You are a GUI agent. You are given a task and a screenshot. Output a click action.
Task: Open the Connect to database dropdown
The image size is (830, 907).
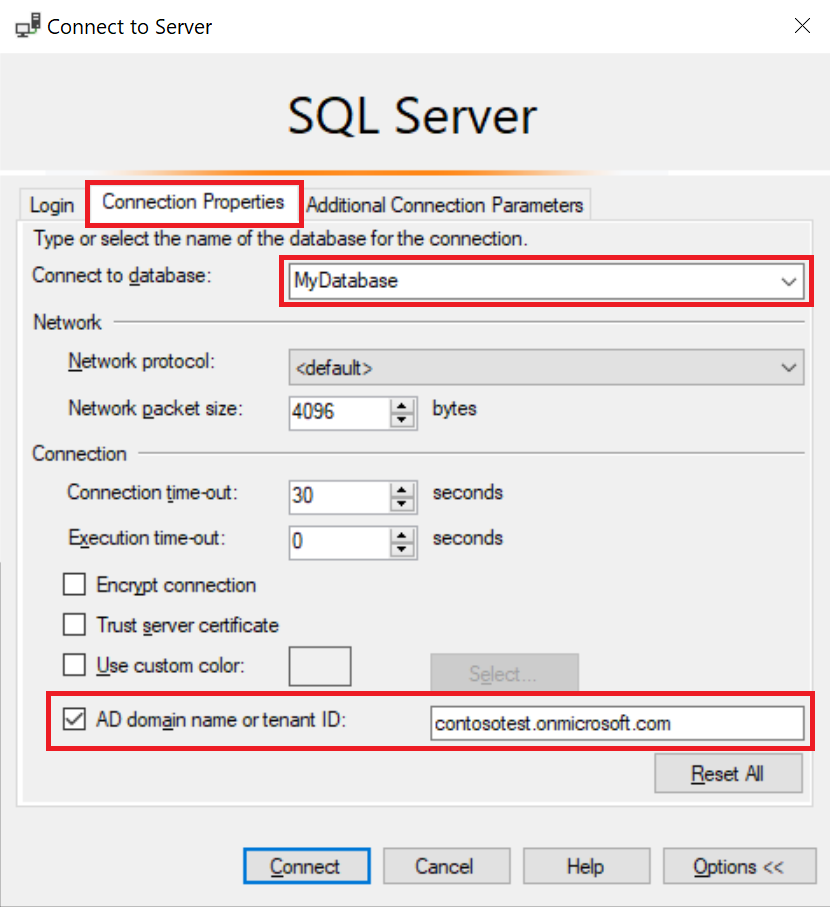tap(789, 281)
